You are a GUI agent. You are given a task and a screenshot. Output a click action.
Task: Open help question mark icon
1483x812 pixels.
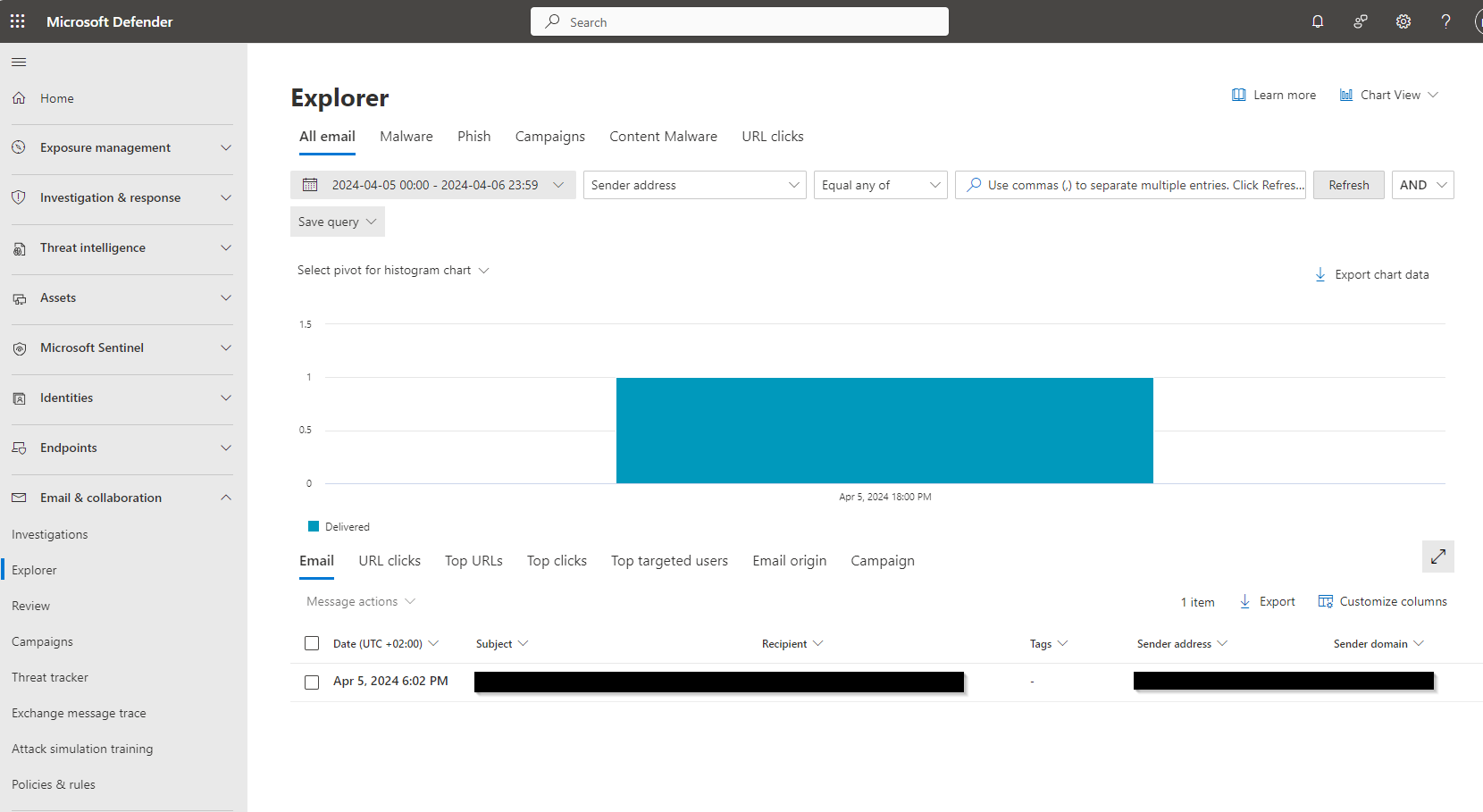coord(1445,21)
